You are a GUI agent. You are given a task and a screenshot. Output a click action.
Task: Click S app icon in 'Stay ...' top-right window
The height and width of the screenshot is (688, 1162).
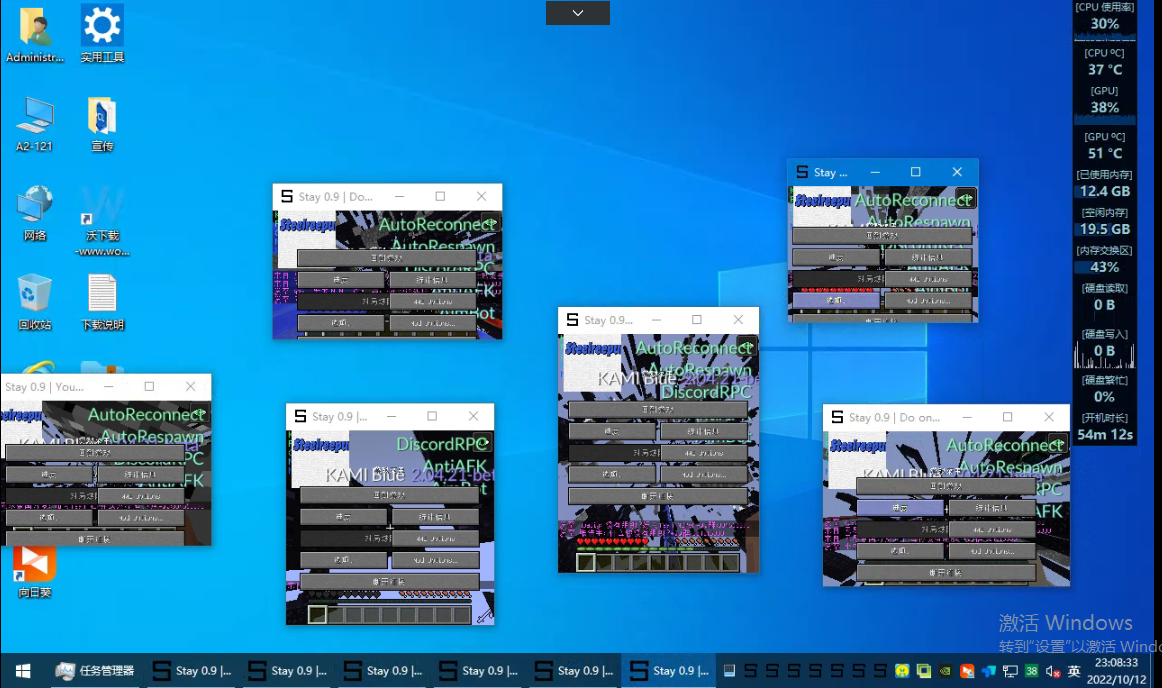(x=802, y=172)
